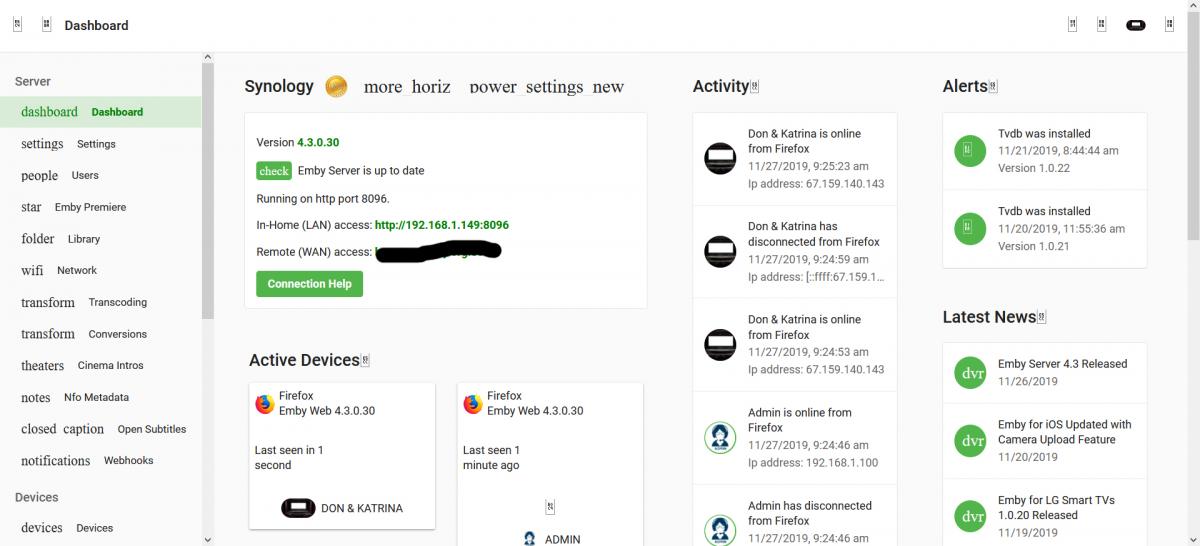Image resolution: width=1200 pixels, height=546 pixels.
Task: Click avatar of 9:24:53 am Don & Katrina activity
Action: (x=720, y=344)
